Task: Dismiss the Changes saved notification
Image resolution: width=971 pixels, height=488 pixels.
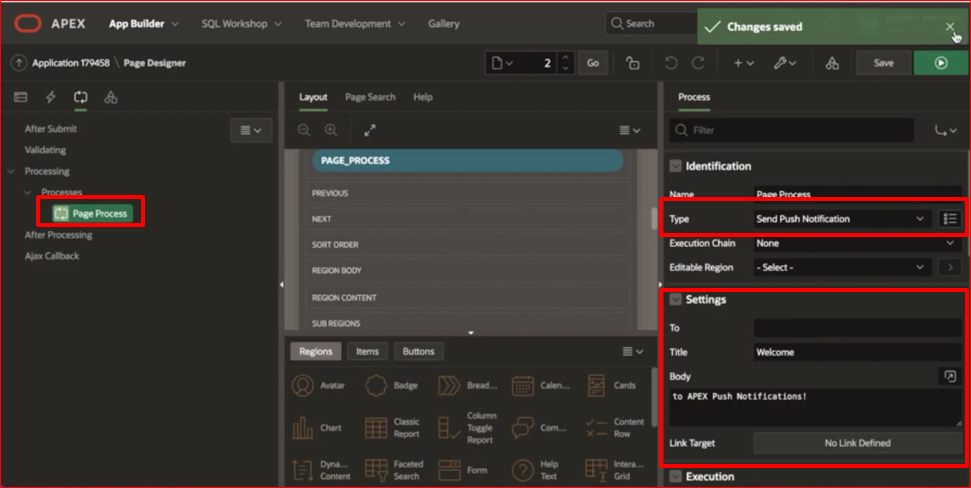Action: (x=950, y=27)
